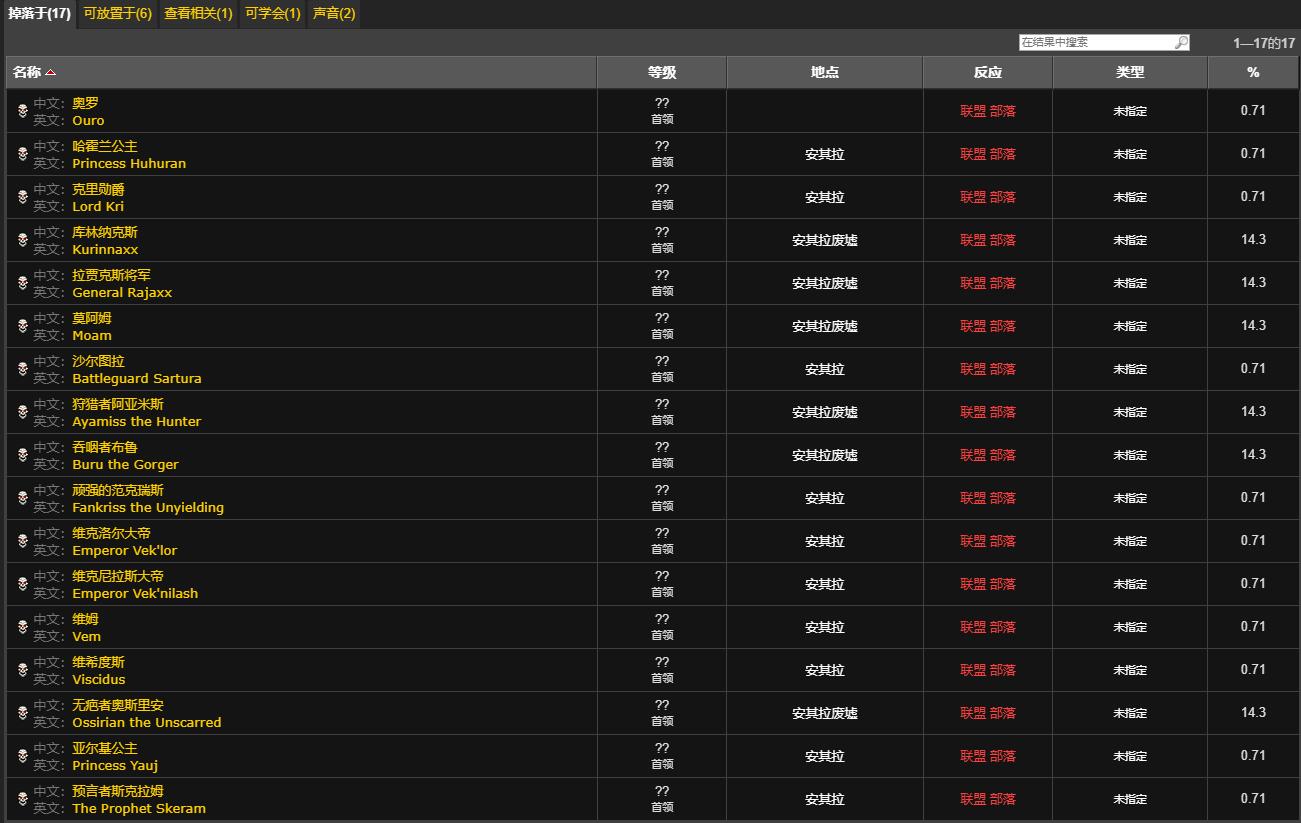Click 未指定 type in Lord Kri row

click(1130, 197)
